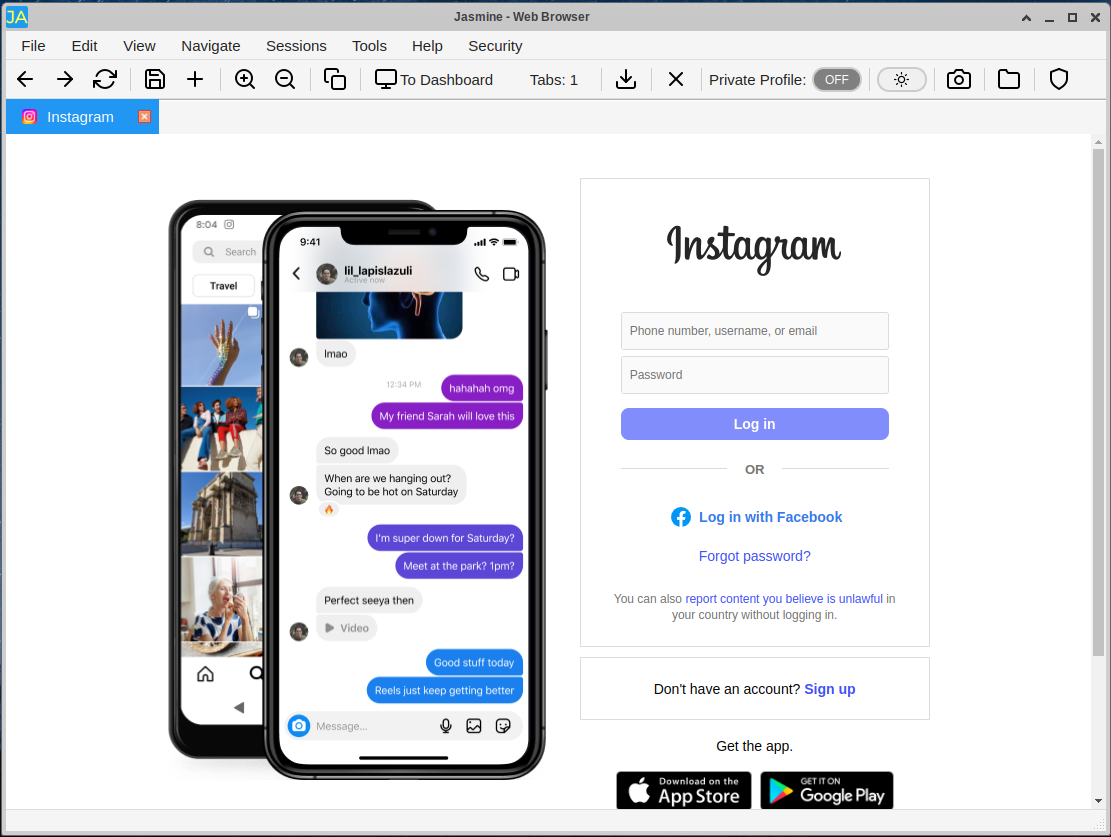The height and width of the screenshot is (837, 1111).
Task: Click the username or email field
Action: click(755, 331)
